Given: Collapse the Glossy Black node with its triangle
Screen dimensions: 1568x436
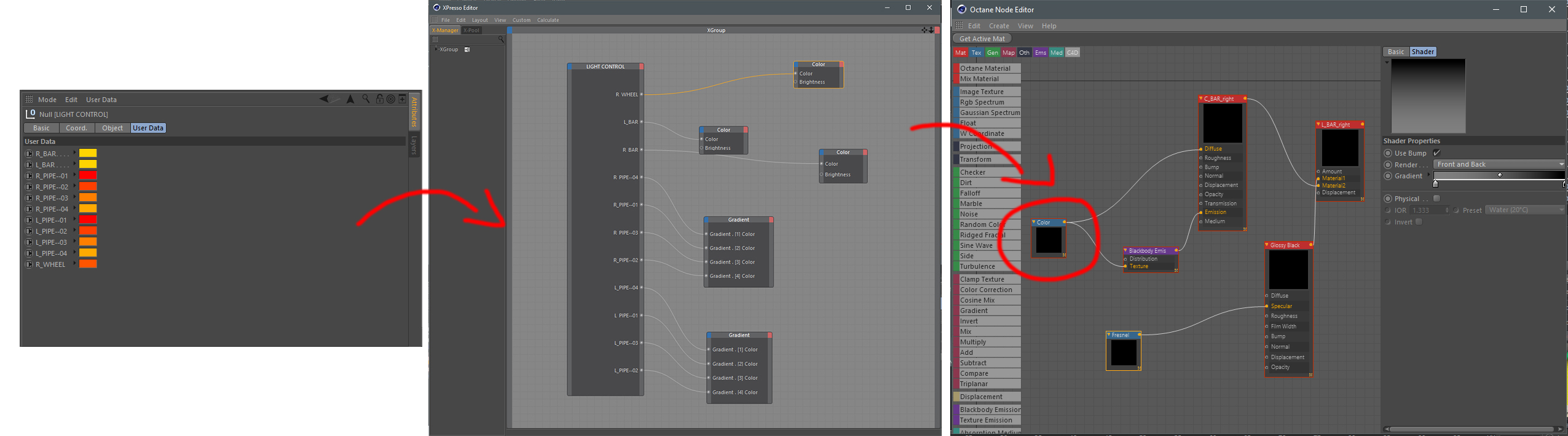Looking at the screenshot, I should click(x=1267, y=245).
